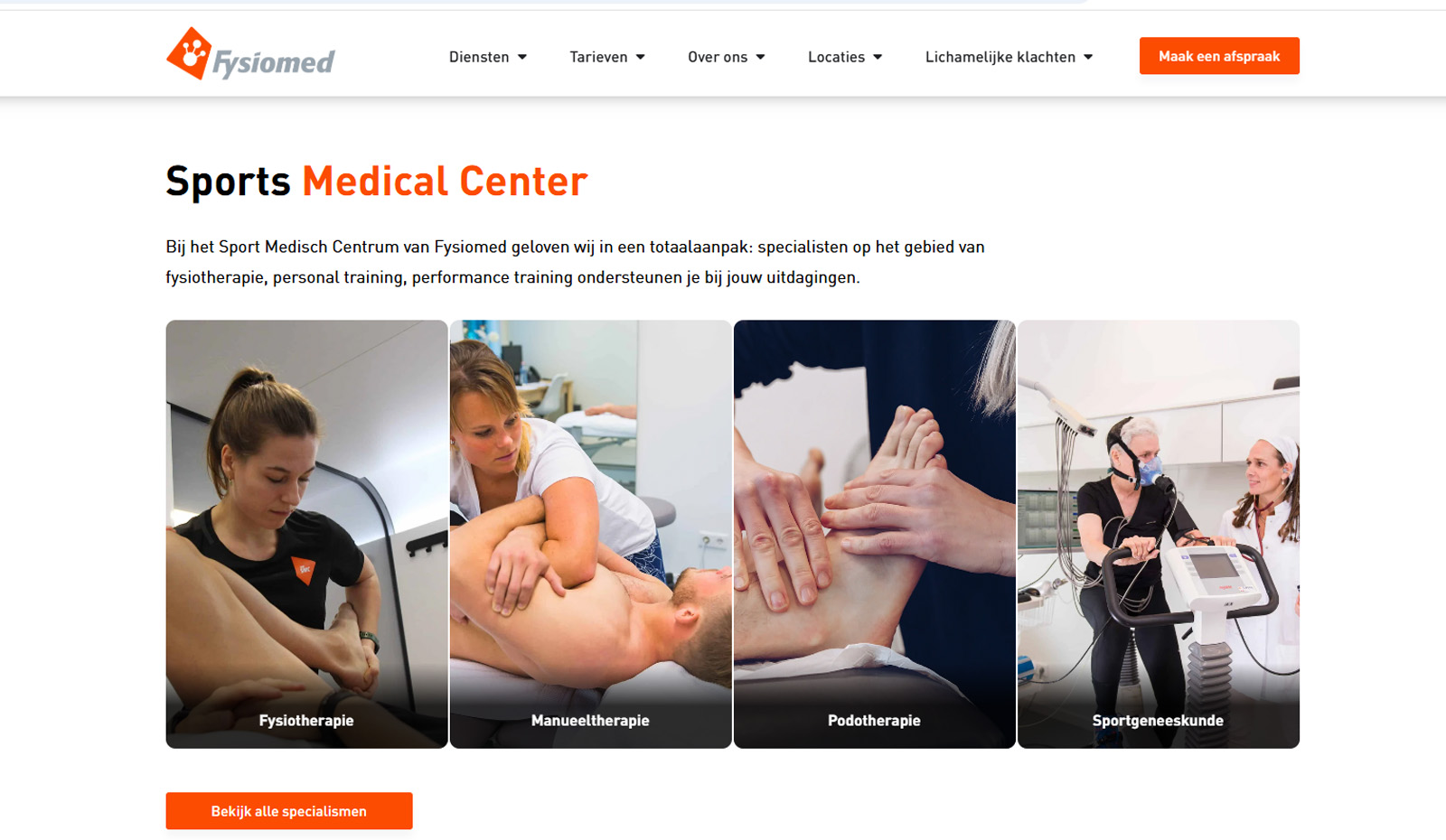The width and height of the screenshot is (1446, 840).
Task: Open the Lichamelijke klachten dropdown arrow
Action: 1088,57
